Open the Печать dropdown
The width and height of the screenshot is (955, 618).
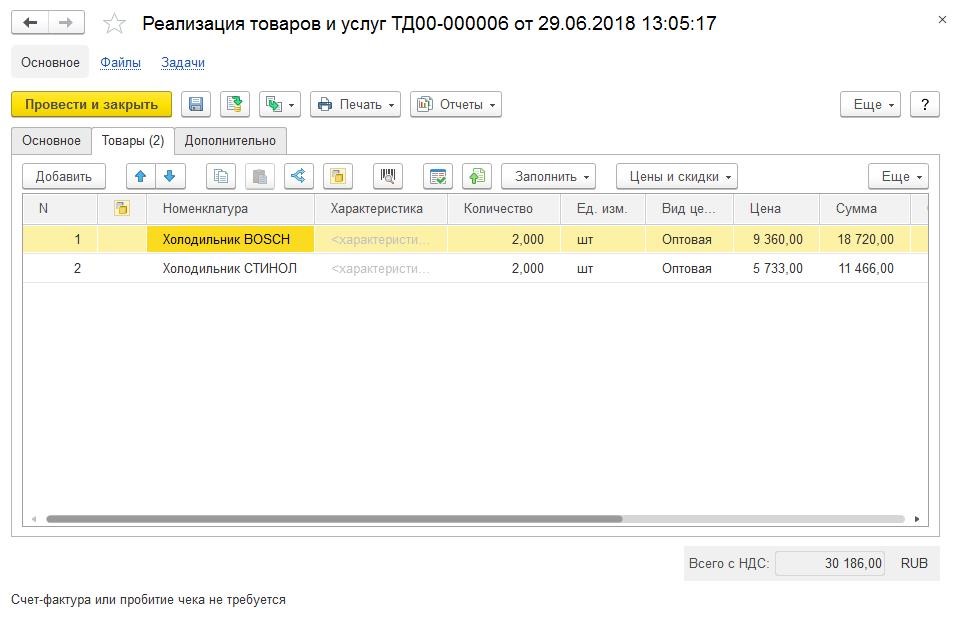(x=355, y=104)
